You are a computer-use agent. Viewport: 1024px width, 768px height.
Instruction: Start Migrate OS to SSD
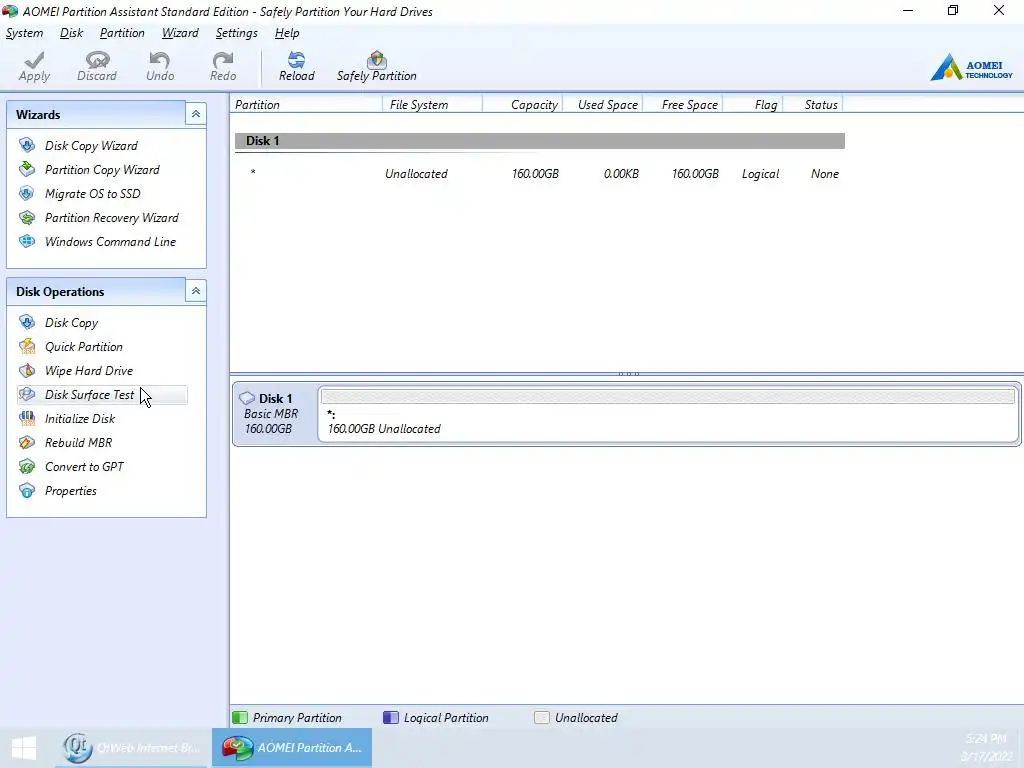point(93,193)
